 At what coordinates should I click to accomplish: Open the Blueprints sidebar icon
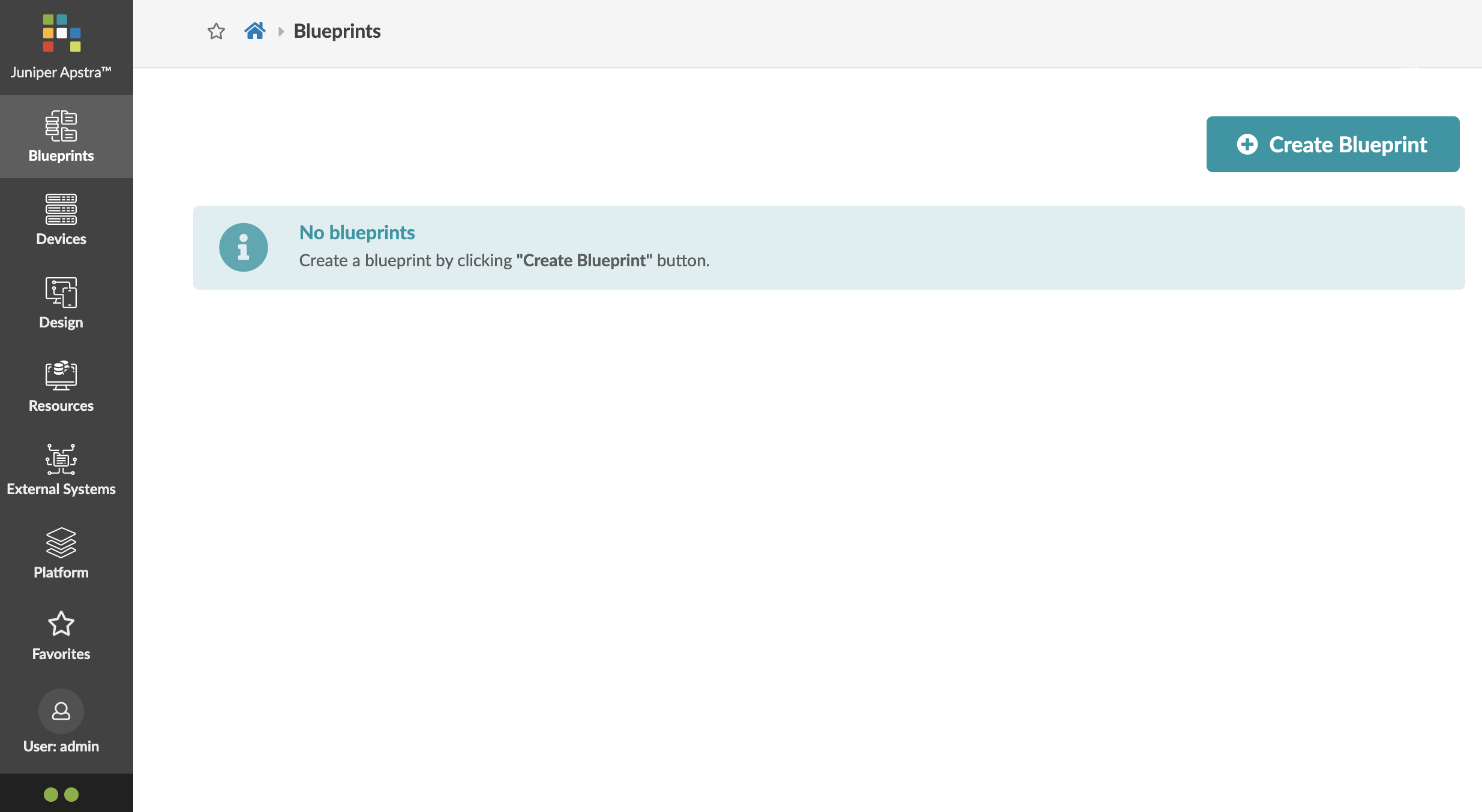[61, 126]
